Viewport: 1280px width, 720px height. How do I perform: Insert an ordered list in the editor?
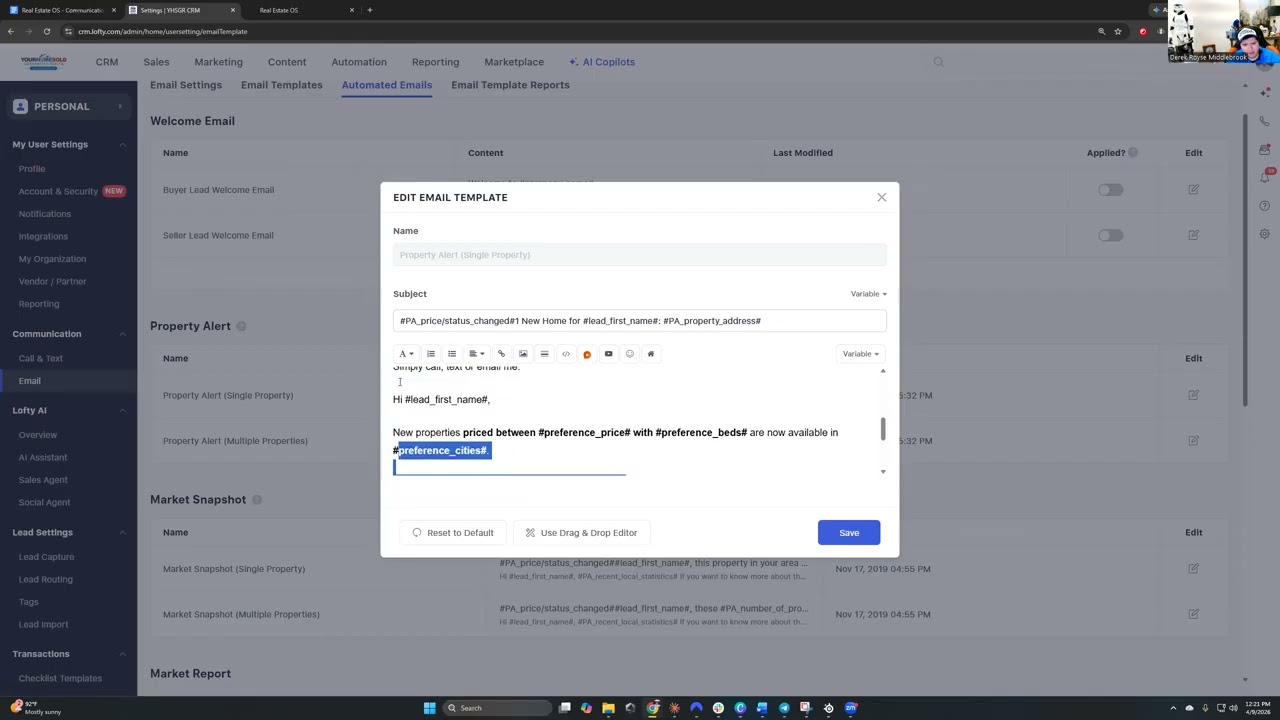pyautogui.click(x=431, y=354)
